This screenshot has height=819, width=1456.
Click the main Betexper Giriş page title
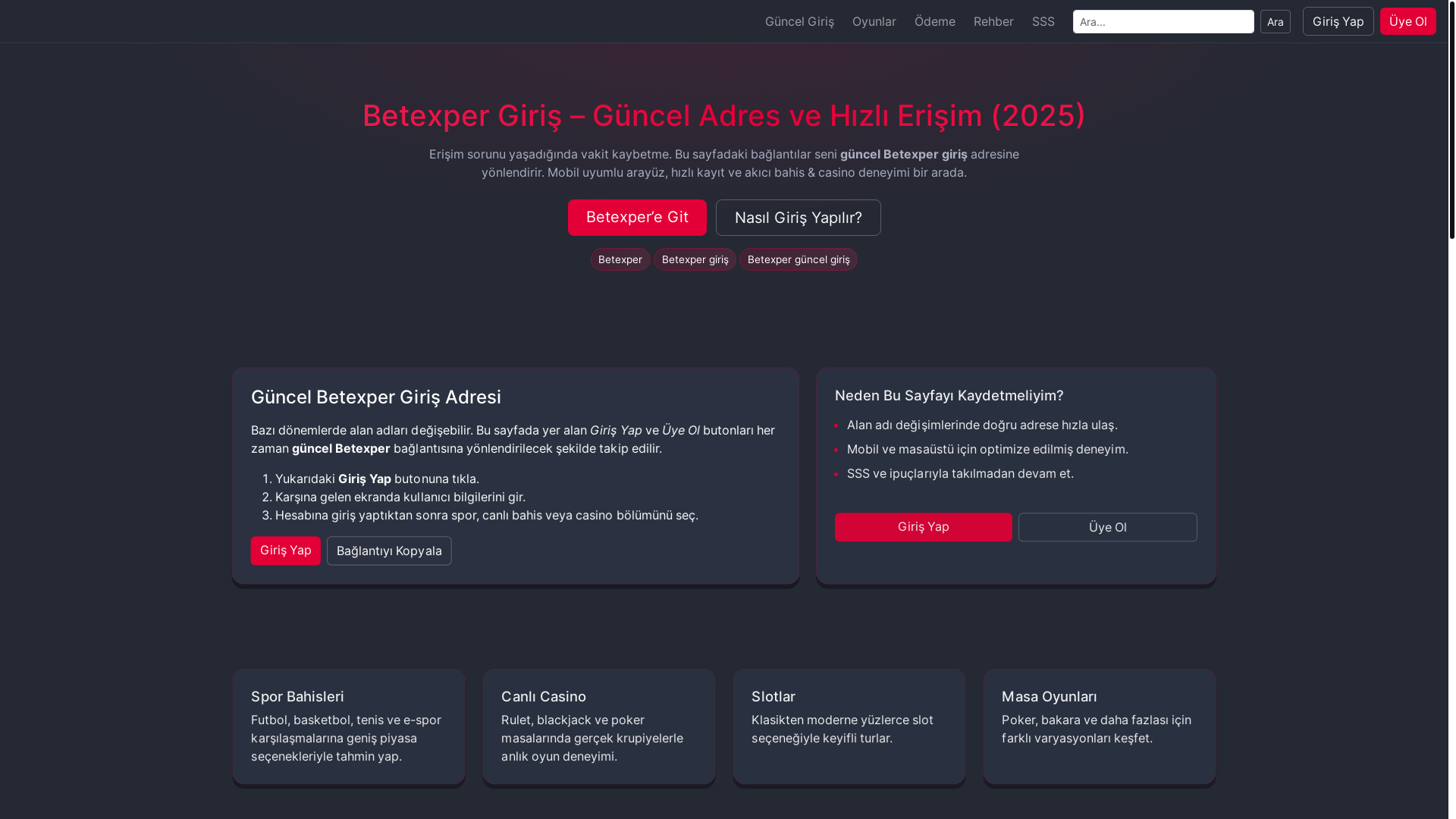pos(724,115)
